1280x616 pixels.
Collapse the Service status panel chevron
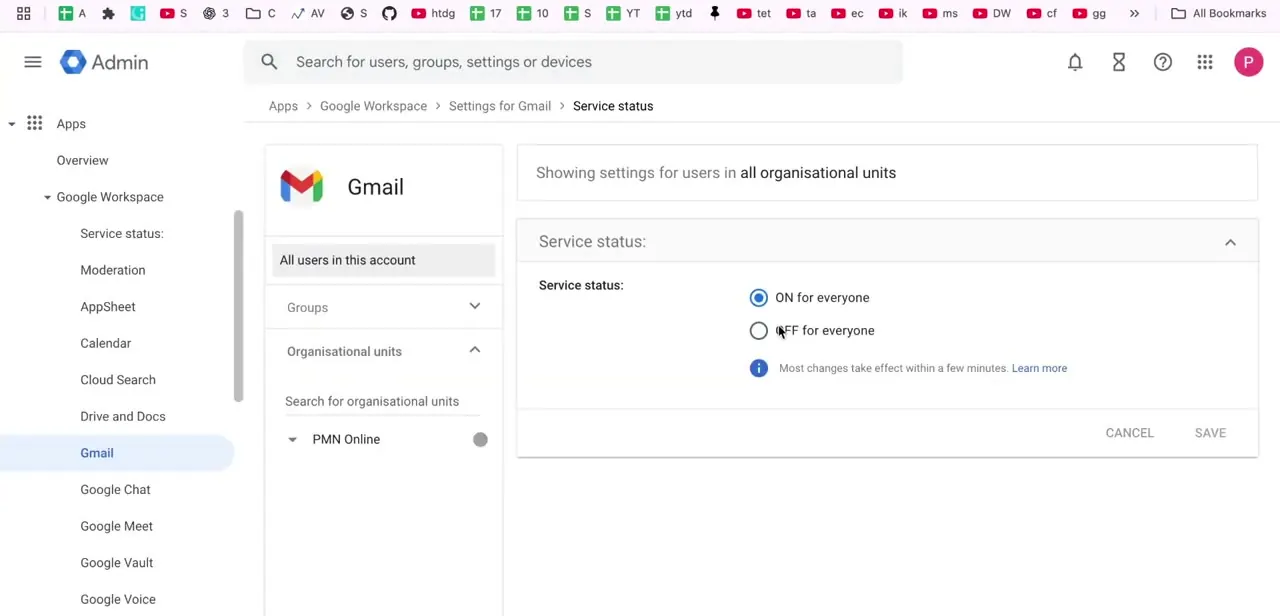(x=1230, y=242)
